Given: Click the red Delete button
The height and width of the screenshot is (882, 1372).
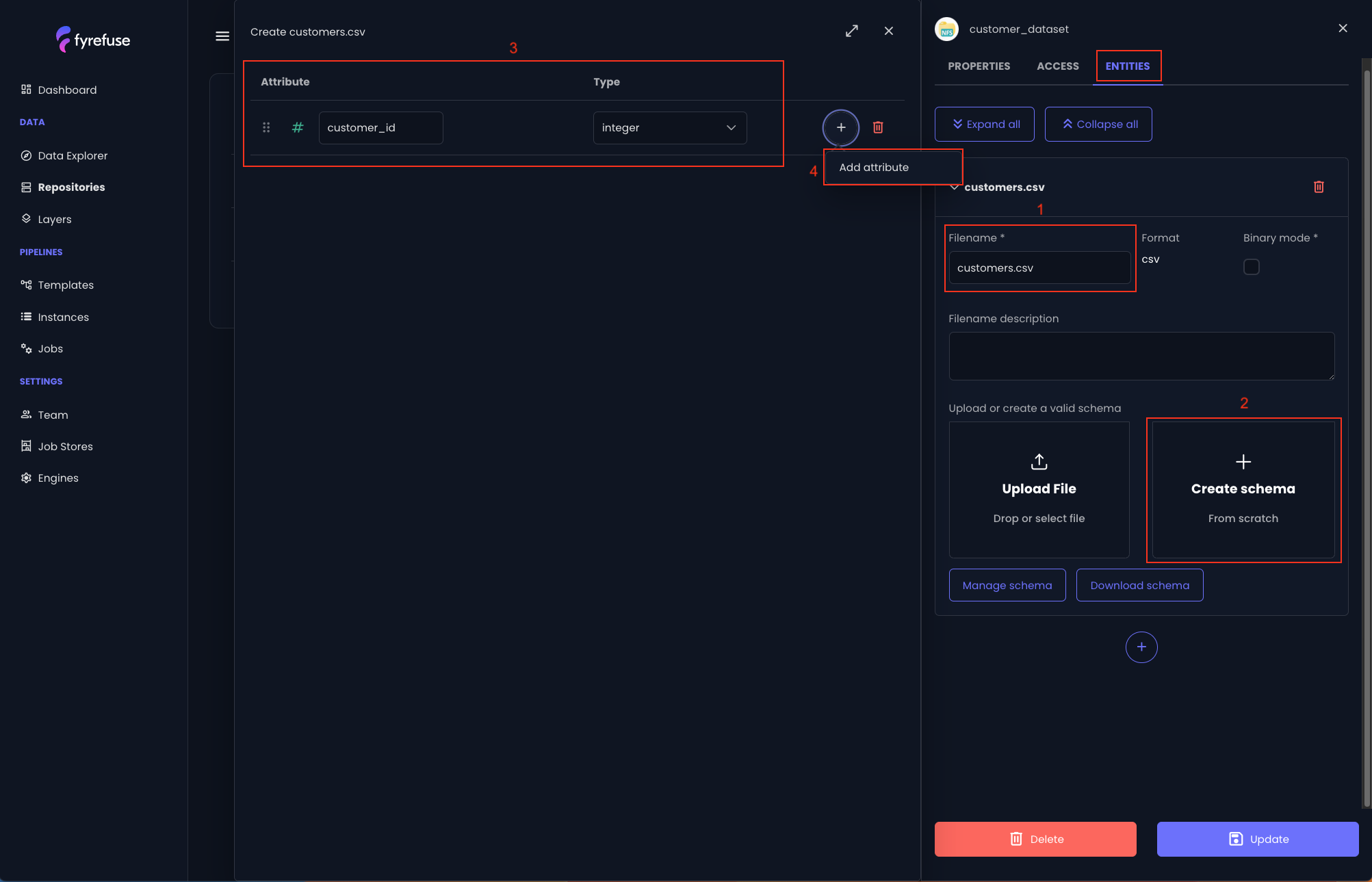Looking at the screenshot, I should click(1035, 839).
